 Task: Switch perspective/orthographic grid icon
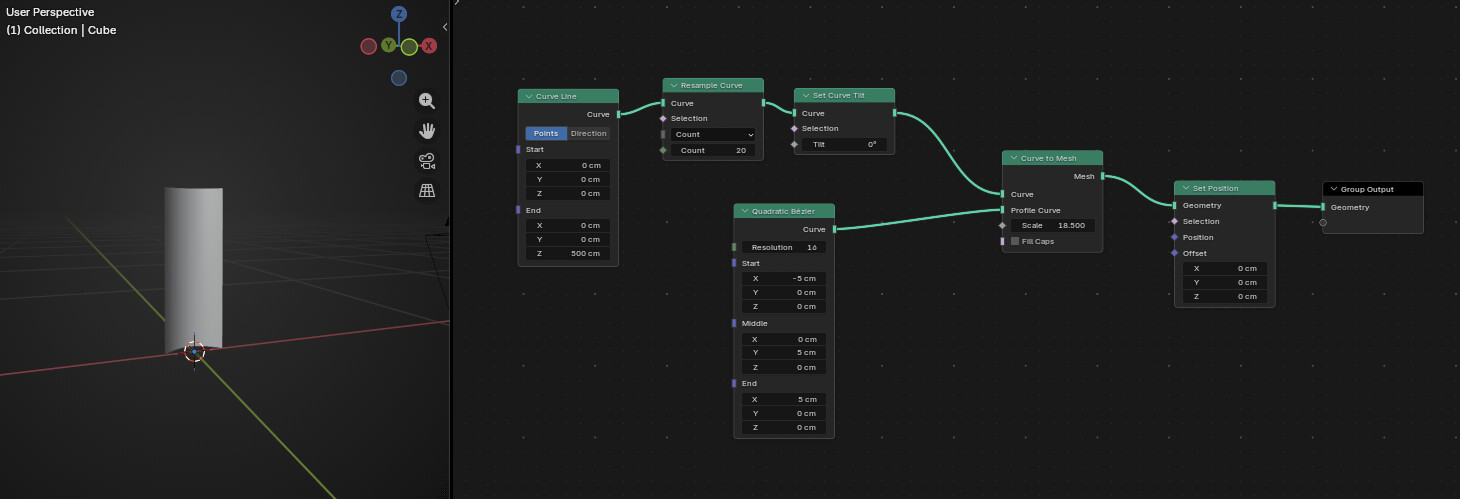click(x=427, y=190)
